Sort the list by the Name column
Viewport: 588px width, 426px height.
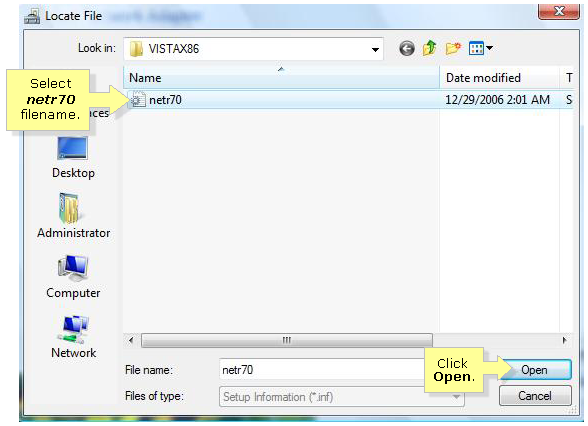point(281,78)
